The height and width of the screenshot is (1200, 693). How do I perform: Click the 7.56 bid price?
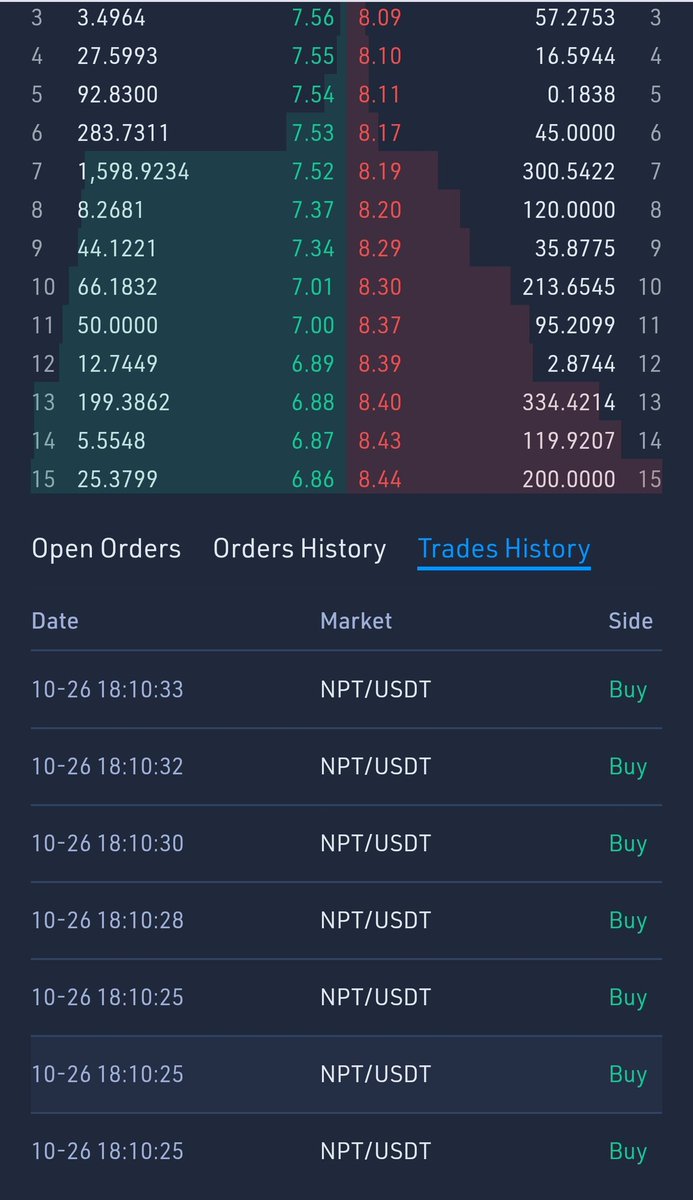tap(313, 18)
